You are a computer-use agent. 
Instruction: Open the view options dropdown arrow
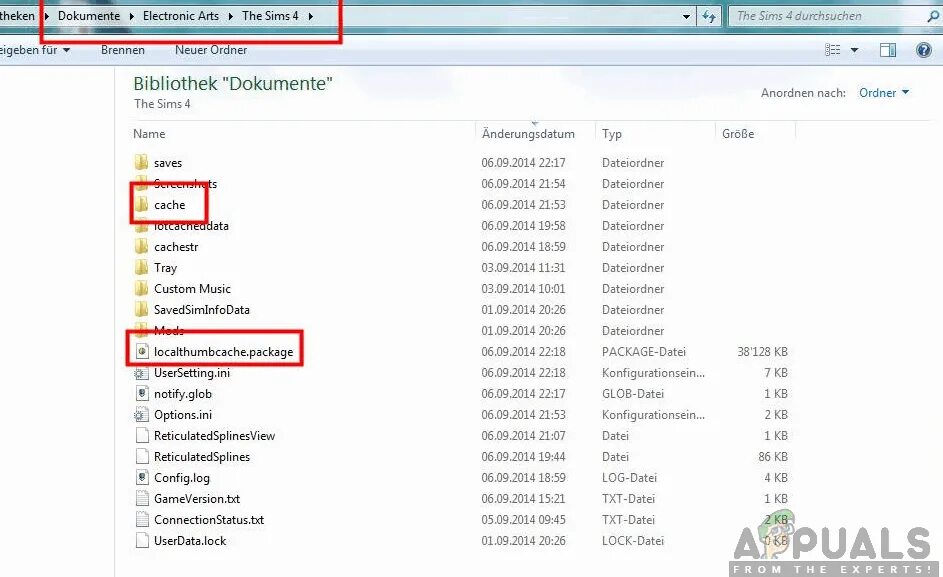(855, 50)
